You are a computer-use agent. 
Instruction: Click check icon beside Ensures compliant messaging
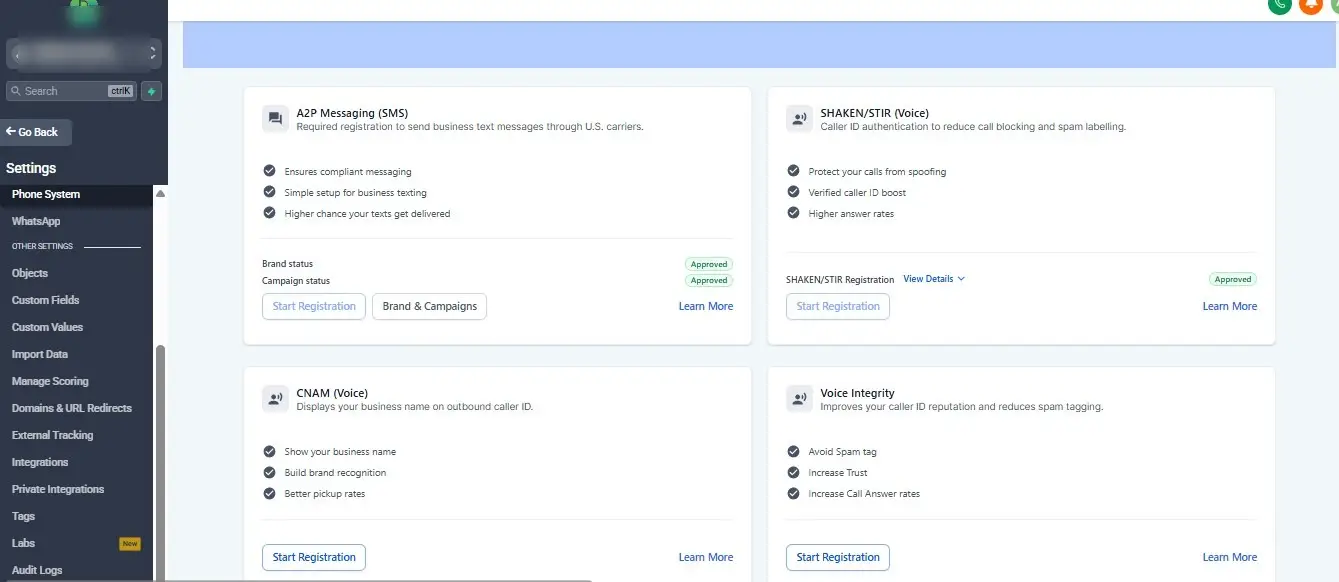[269, 171]
